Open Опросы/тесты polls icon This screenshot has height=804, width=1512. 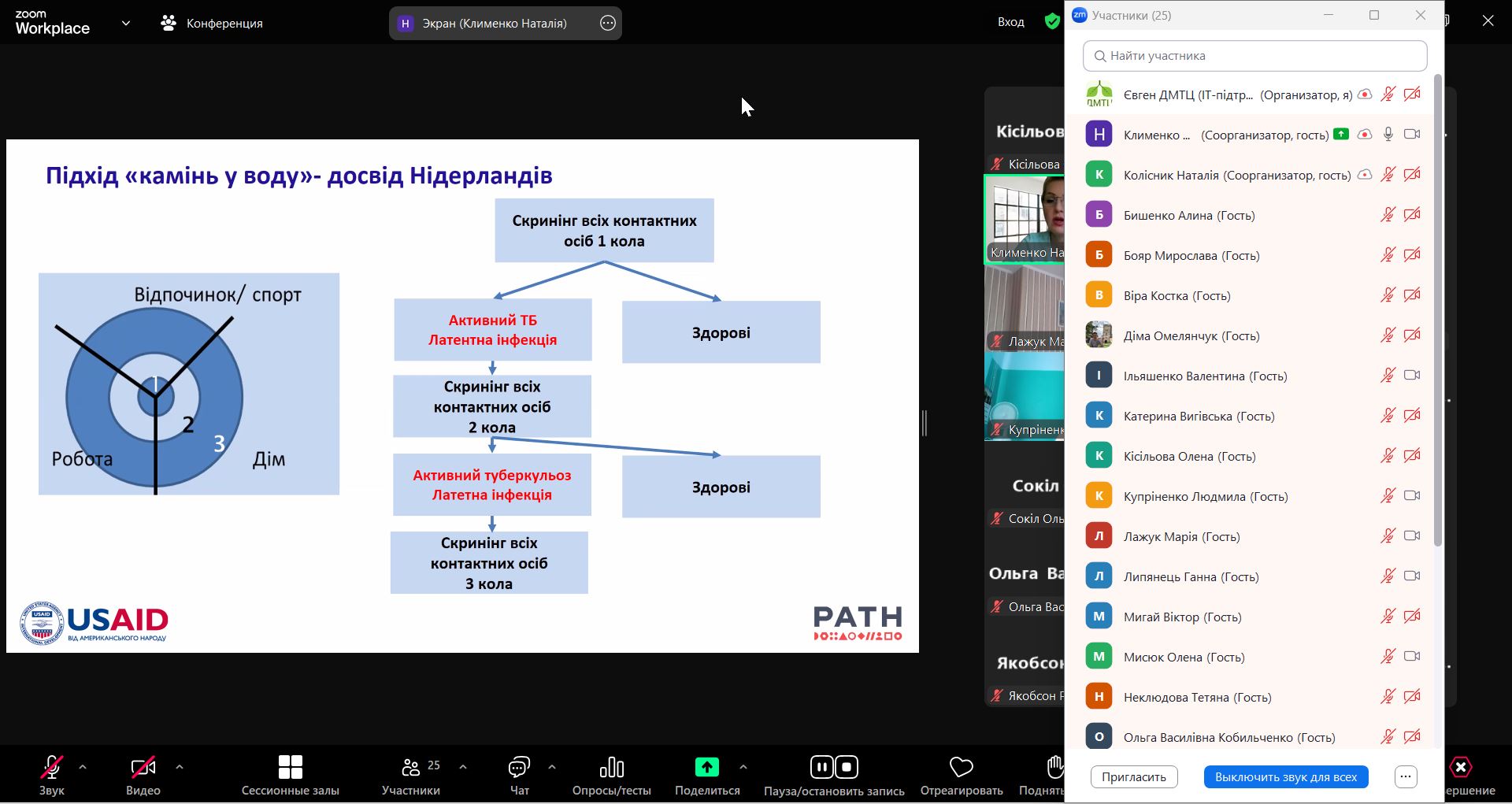point(611,767)
